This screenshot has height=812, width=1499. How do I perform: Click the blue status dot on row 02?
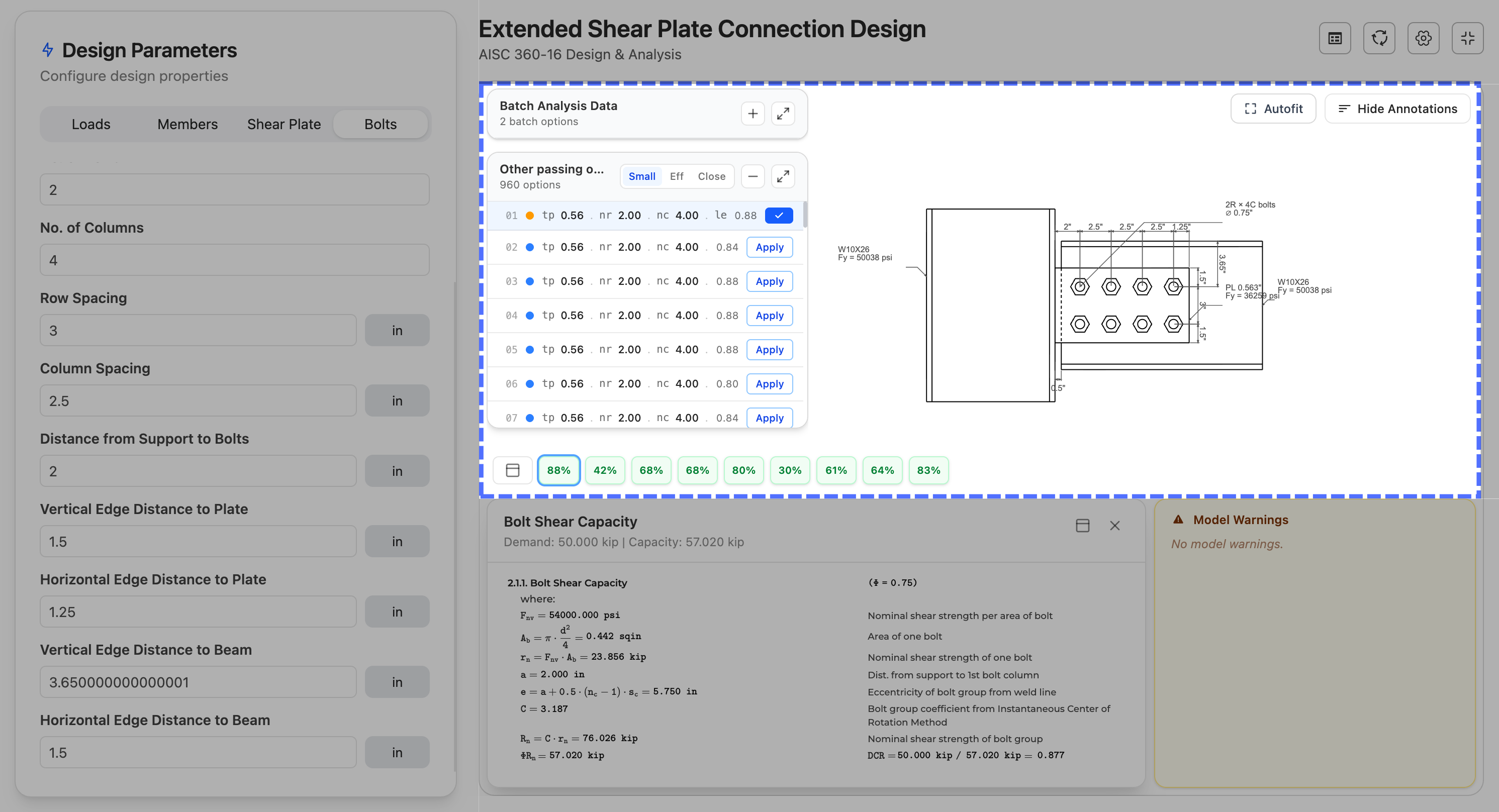tap(529, 247)
